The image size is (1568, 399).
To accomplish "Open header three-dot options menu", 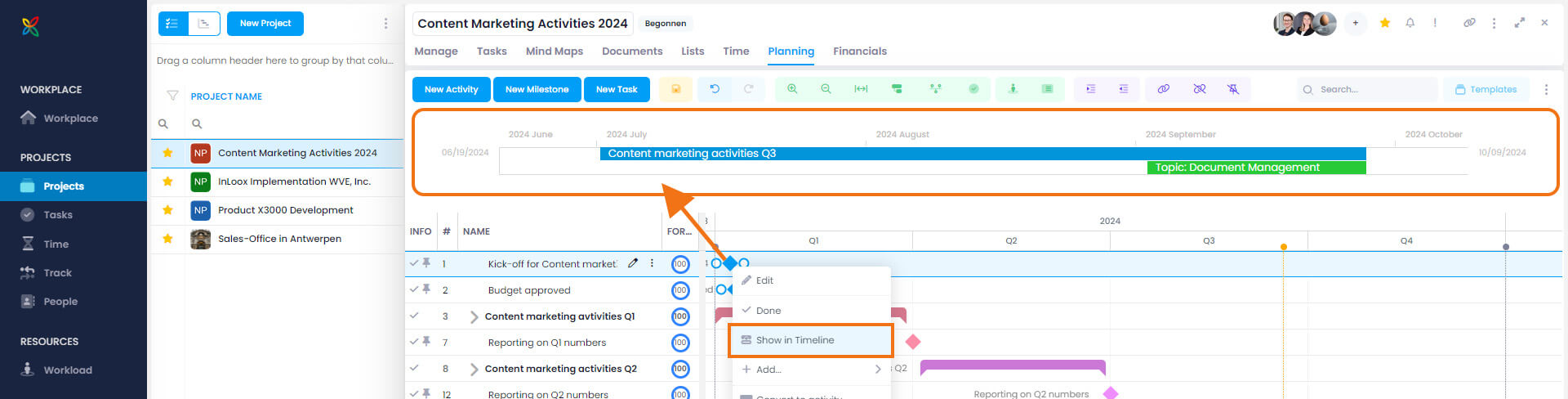I will coord(1494,23).
